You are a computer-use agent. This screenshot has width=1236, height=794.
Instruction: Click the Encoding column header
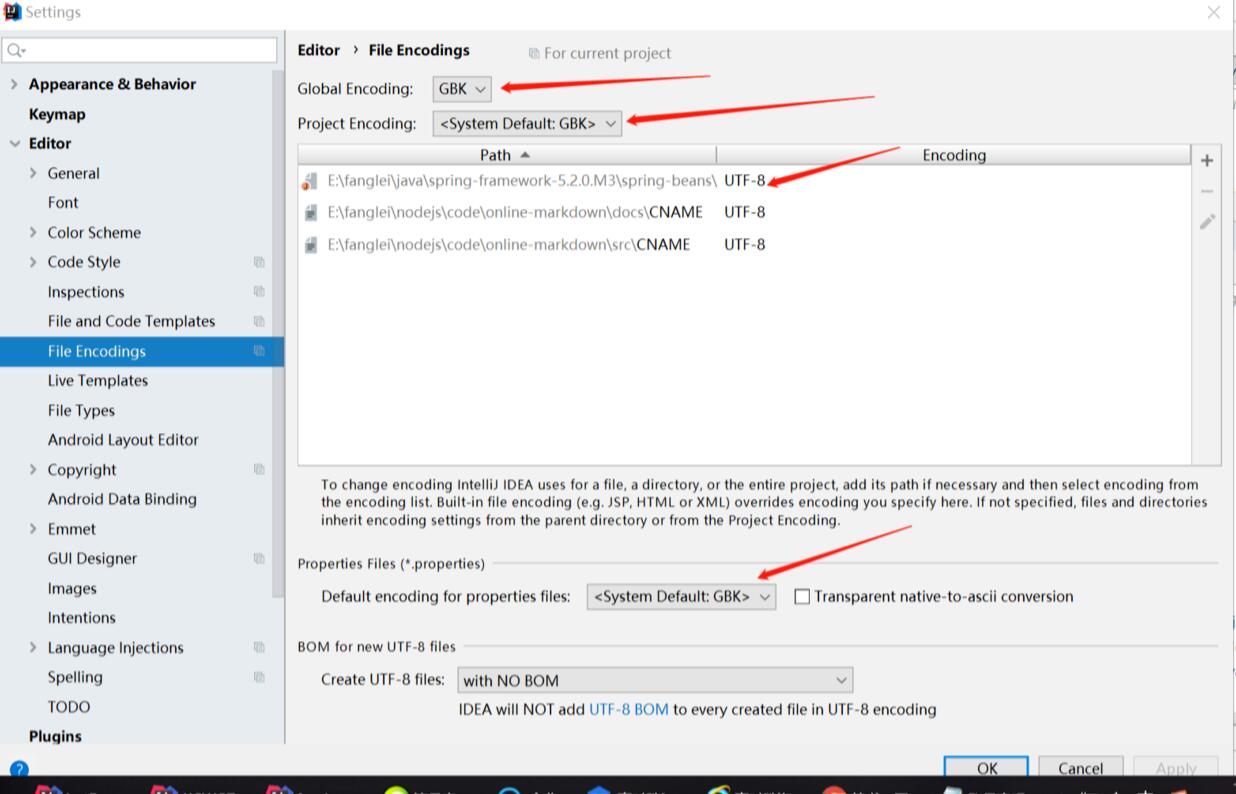(x=954, y=155)
